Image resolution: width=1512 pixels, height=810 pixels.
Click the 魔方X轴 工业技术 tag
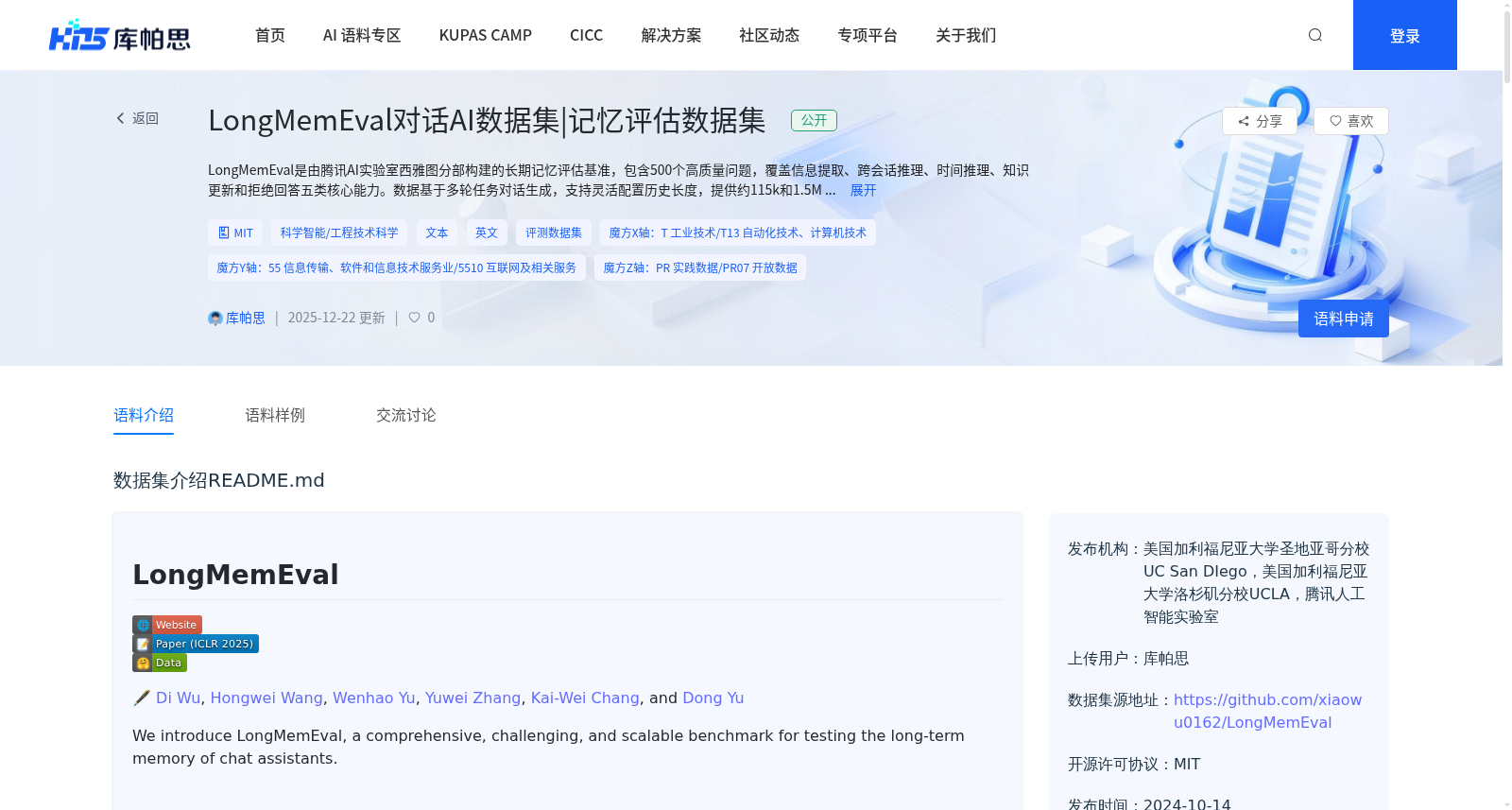click(x=738, y=233)
